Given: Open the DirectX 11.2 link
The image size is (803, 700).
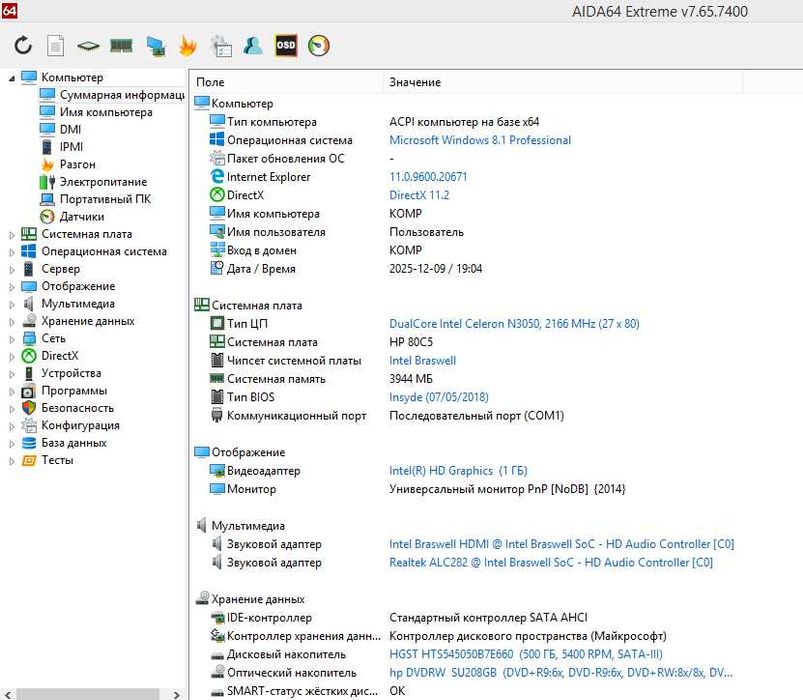Looking at the screenshot, I should 419,195.
